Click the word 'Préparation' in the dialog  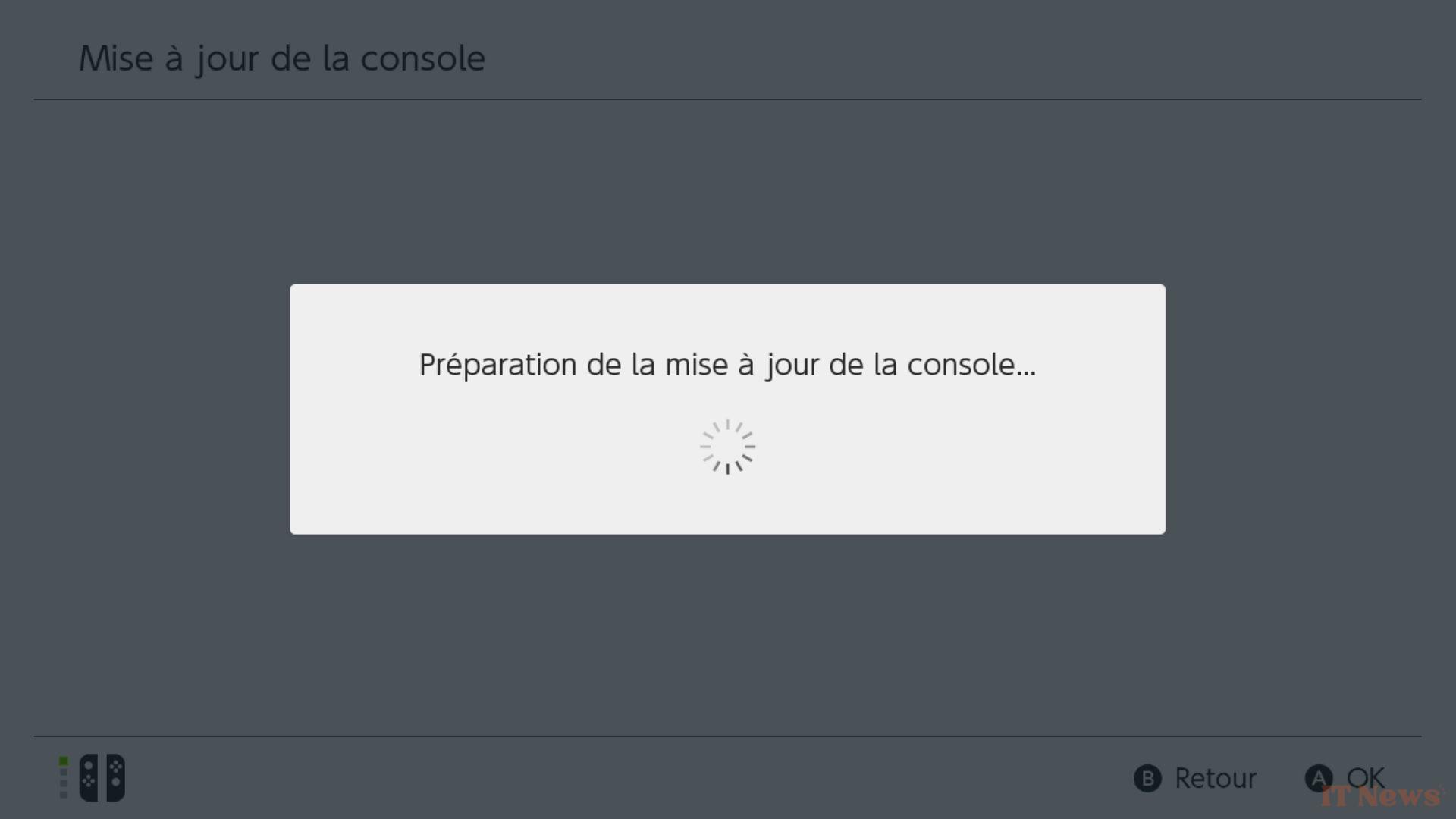pyautogui.click(x=498, y=366)
